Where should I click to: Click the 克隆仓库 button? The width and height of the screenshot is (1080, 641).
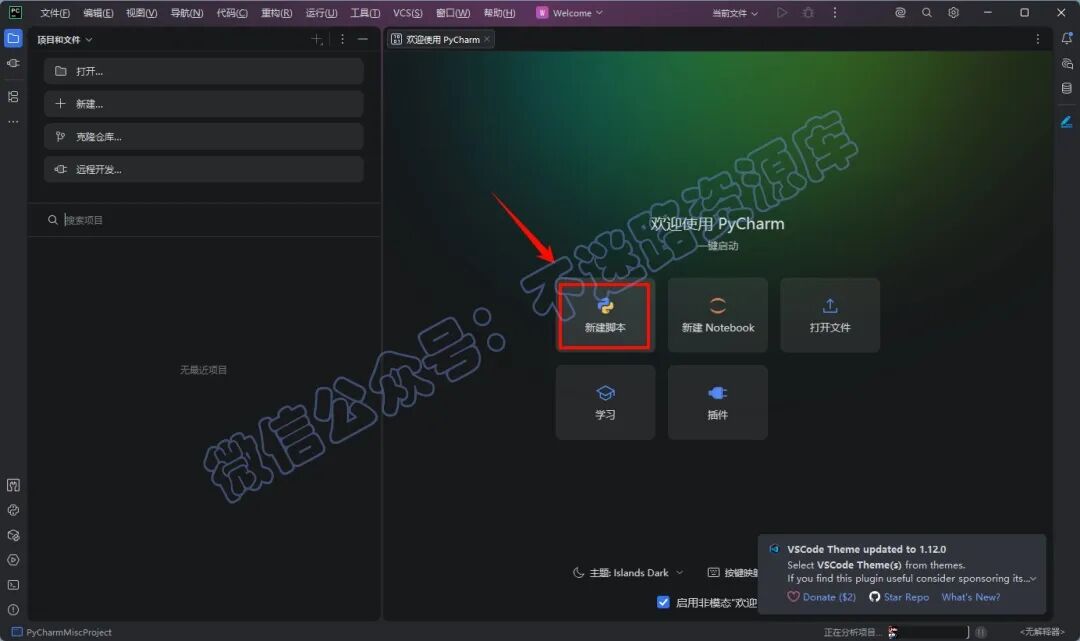pyautogui.click(x=203, y=136)
